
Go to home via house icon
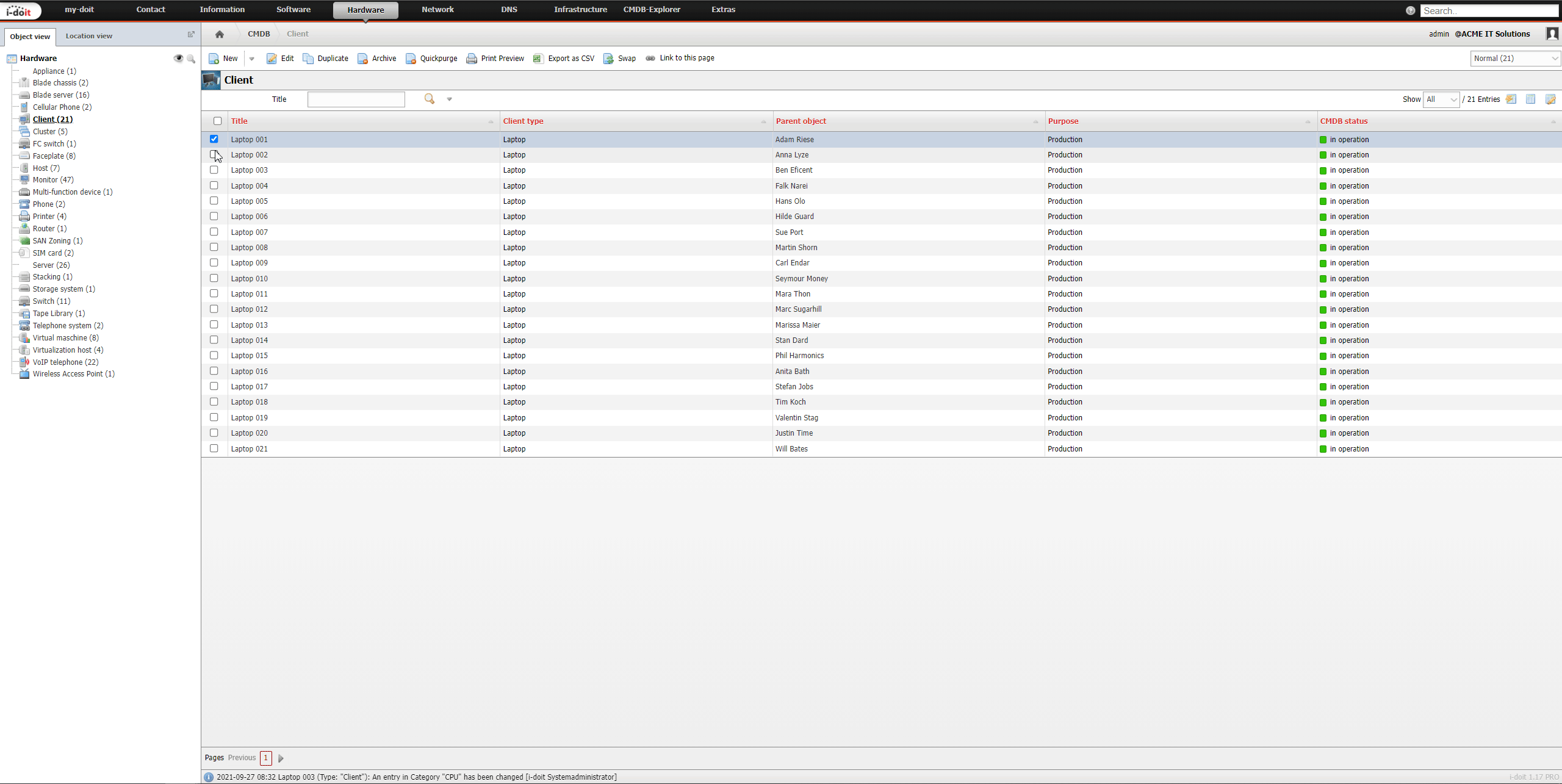[x=220, y=34]
